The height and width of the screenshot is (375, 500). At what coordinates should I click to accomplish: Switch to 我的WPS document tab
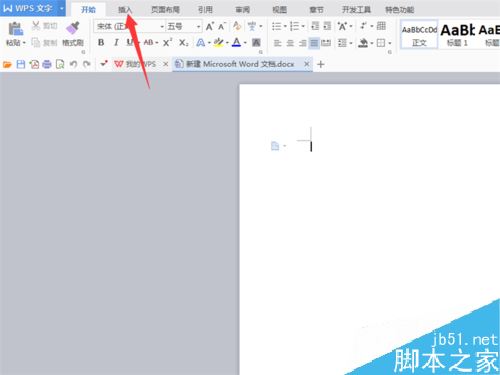135,64
